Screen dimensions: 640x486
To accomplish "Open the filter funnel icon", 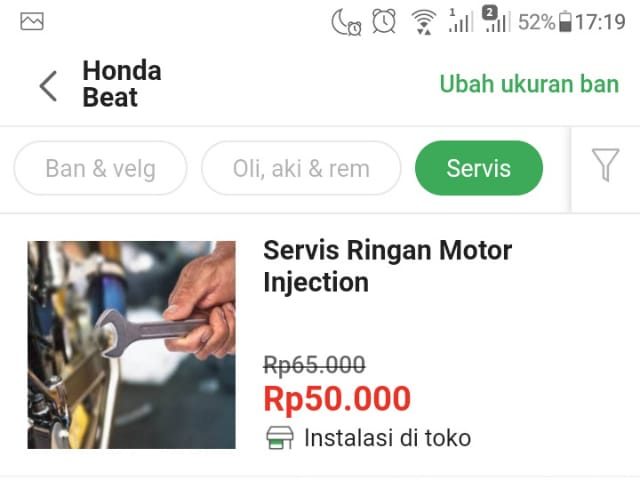I will click(605, 165).
